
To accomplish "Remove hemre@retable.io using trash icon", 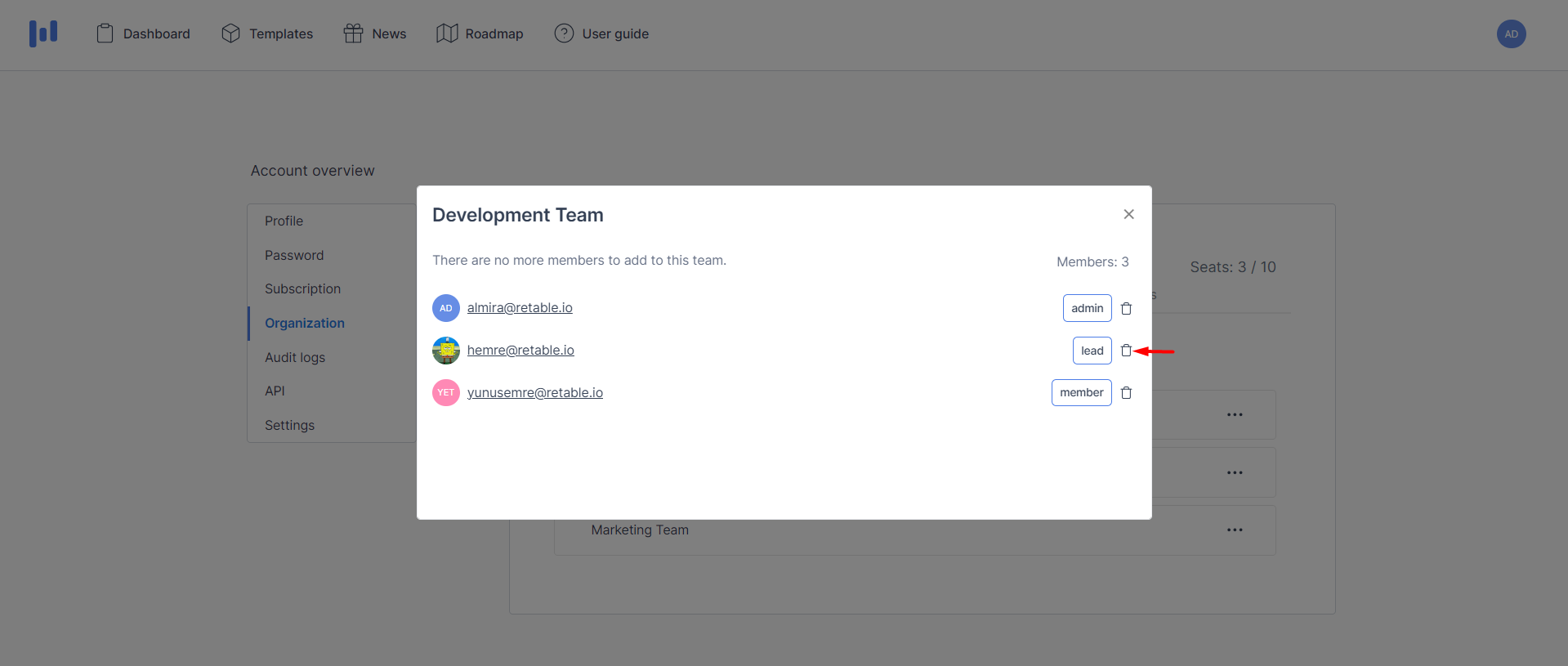I will point(1126,351).
